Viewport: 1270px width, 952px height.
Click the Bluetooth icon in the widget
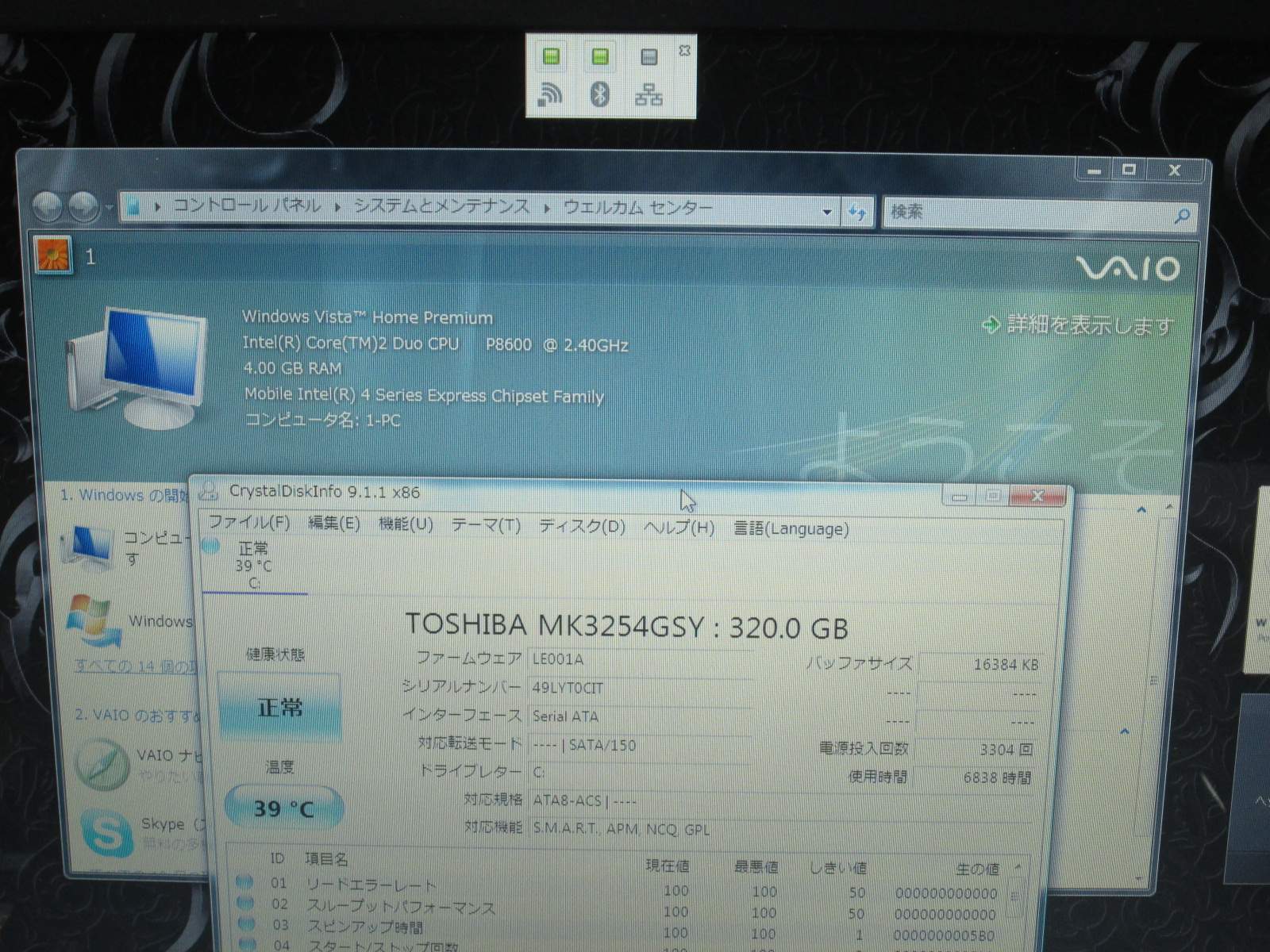coord(600,95)
